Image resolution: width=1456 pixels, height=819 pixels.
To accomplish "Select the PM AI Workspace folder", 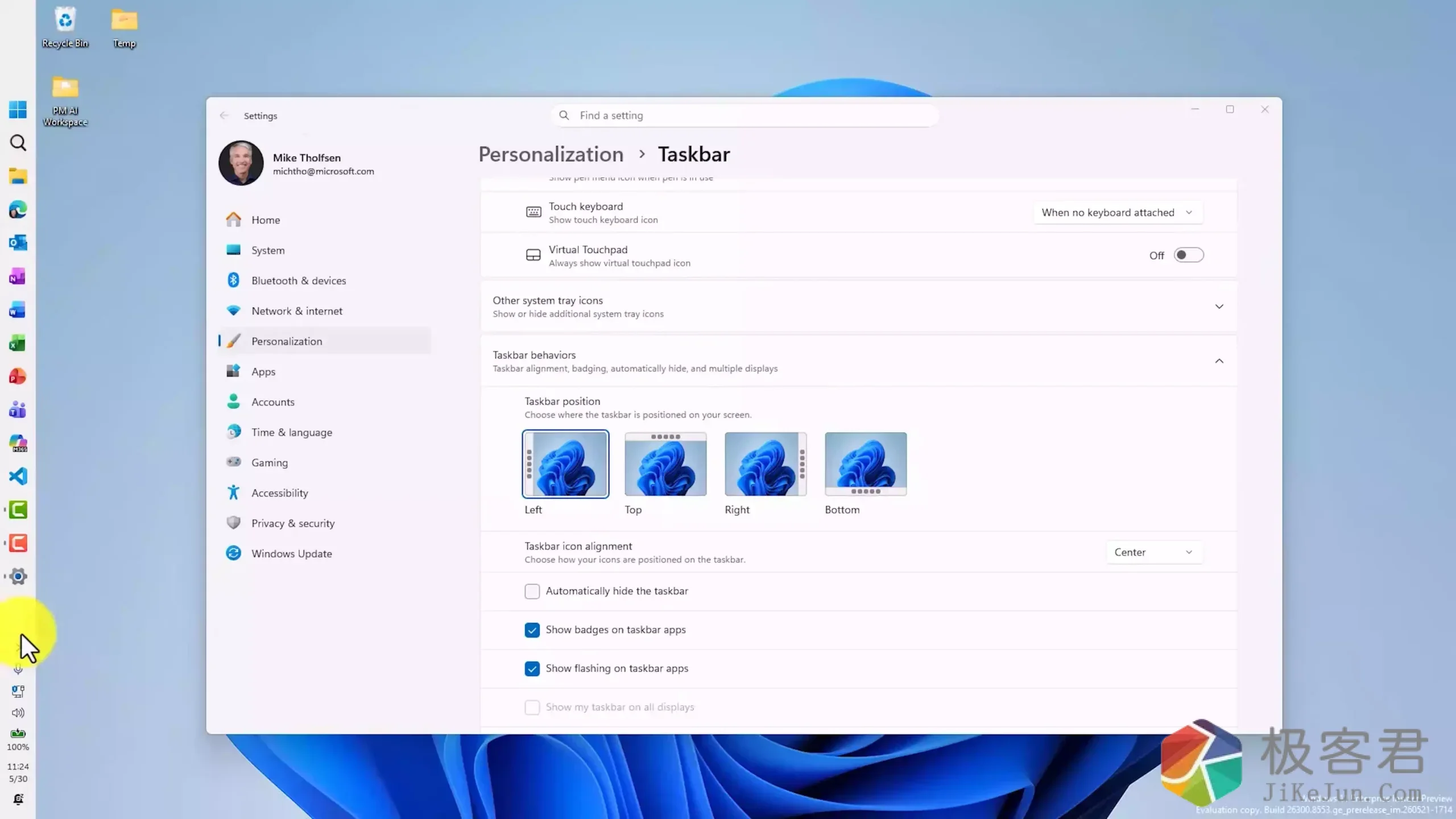I will point(65,101).
